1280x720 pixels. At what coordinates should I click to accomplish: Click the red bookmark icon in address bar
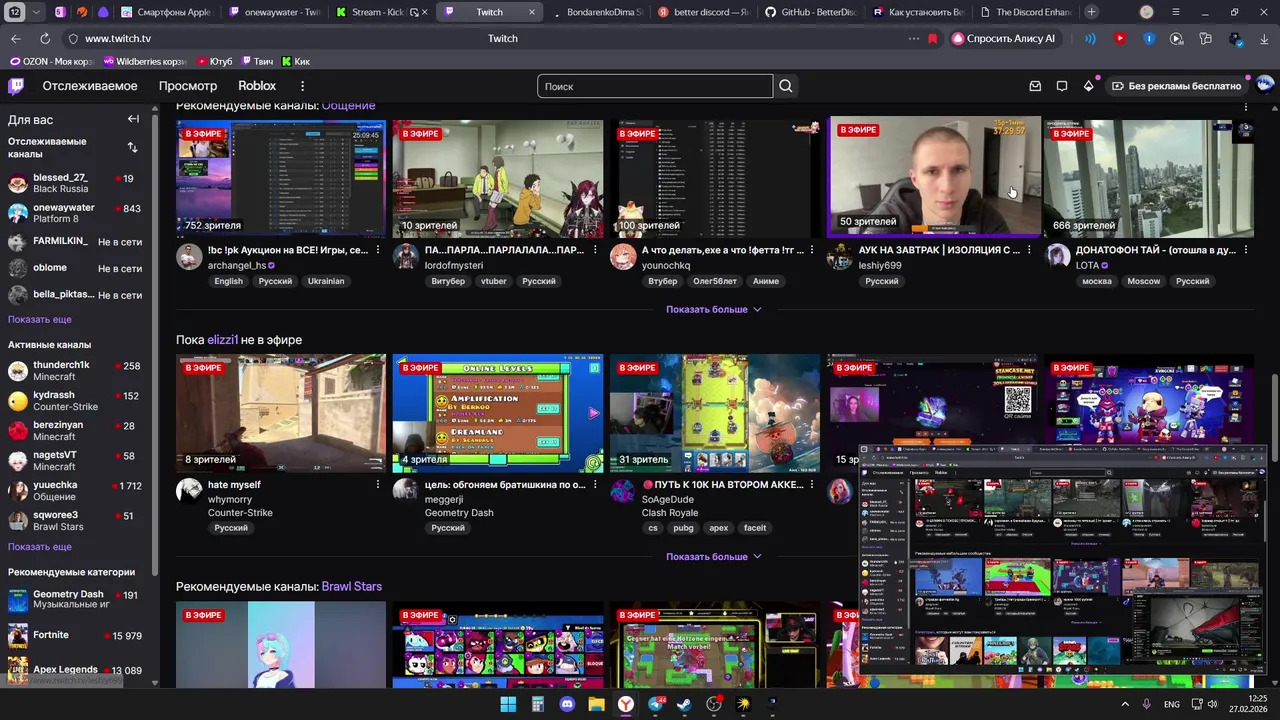(x=932, y=38)
